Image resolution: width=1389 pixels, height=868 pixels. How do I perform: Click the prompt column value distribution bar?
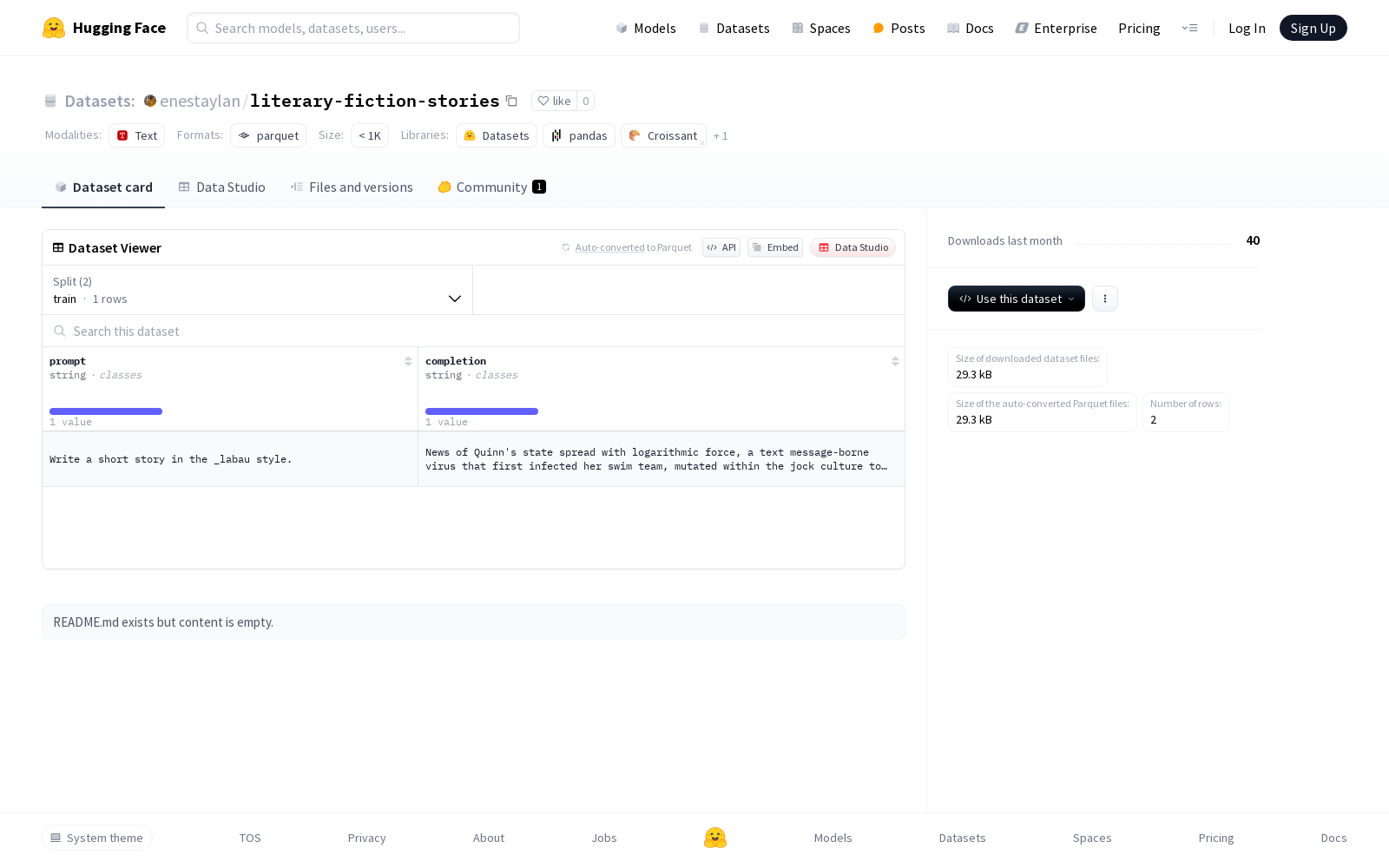[106, 411]
